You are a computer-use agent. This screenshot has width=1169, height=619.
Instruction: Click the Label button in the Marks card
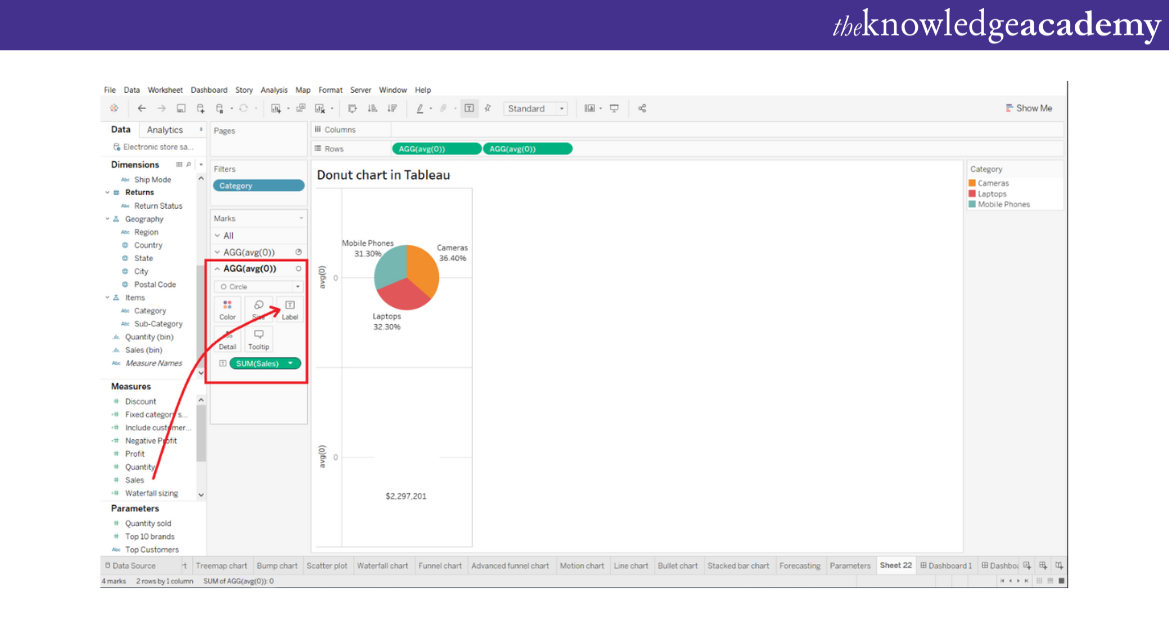point(290,309)
